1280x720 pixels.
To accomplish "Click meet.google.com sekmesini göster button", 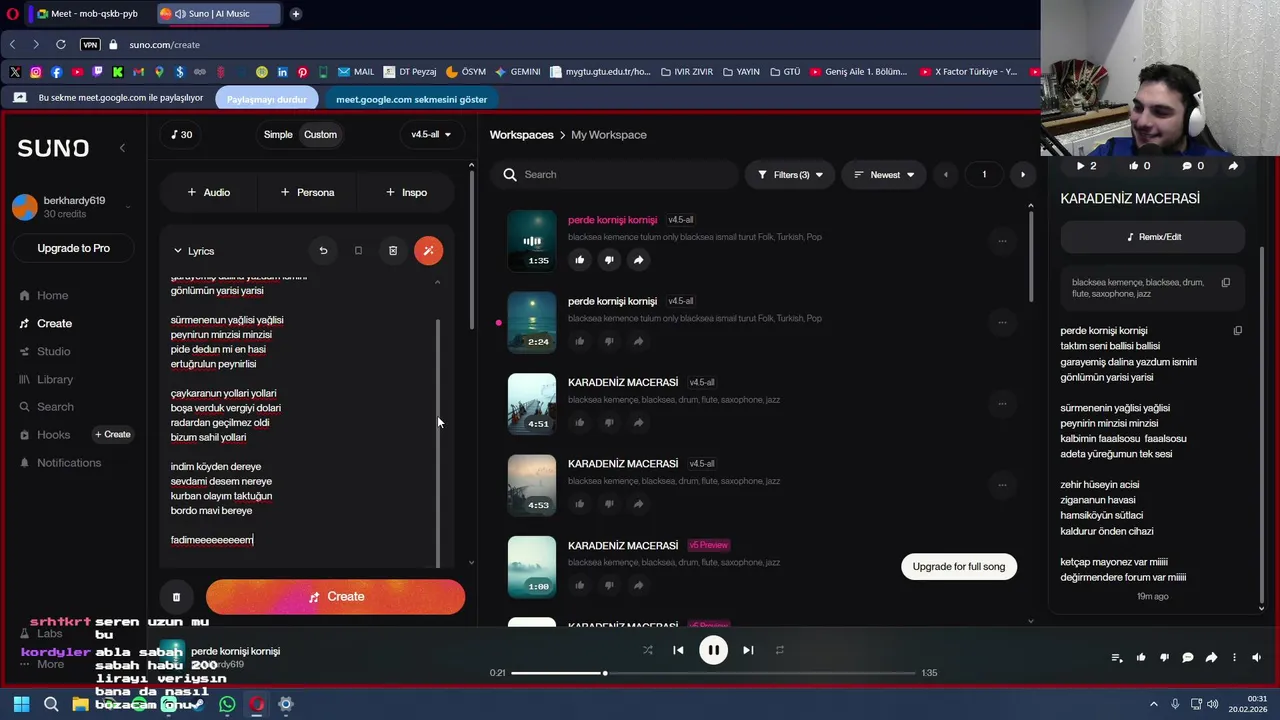I will (412, 99).
